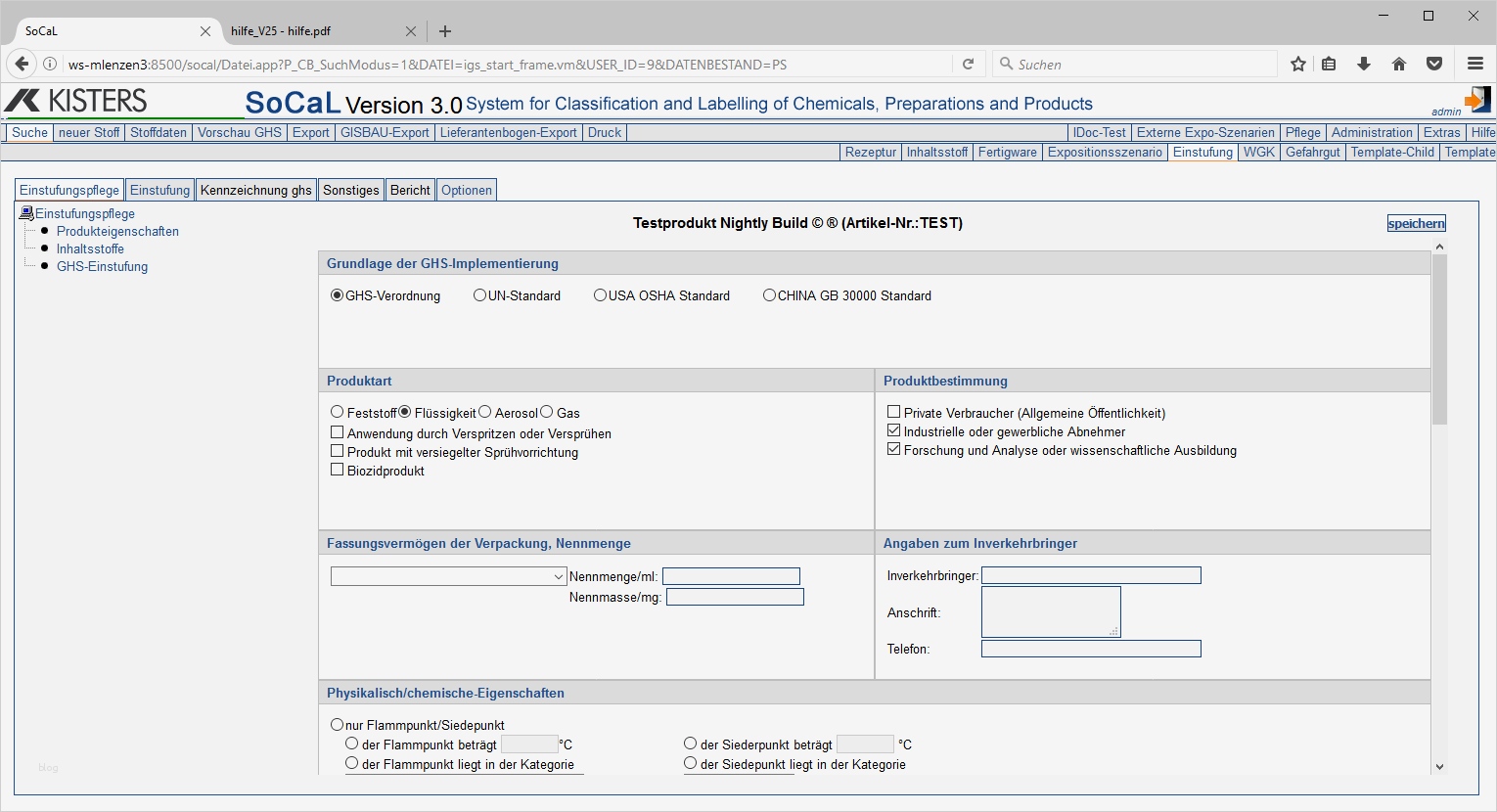Close the SoCaL browser tab

point(205,31)
